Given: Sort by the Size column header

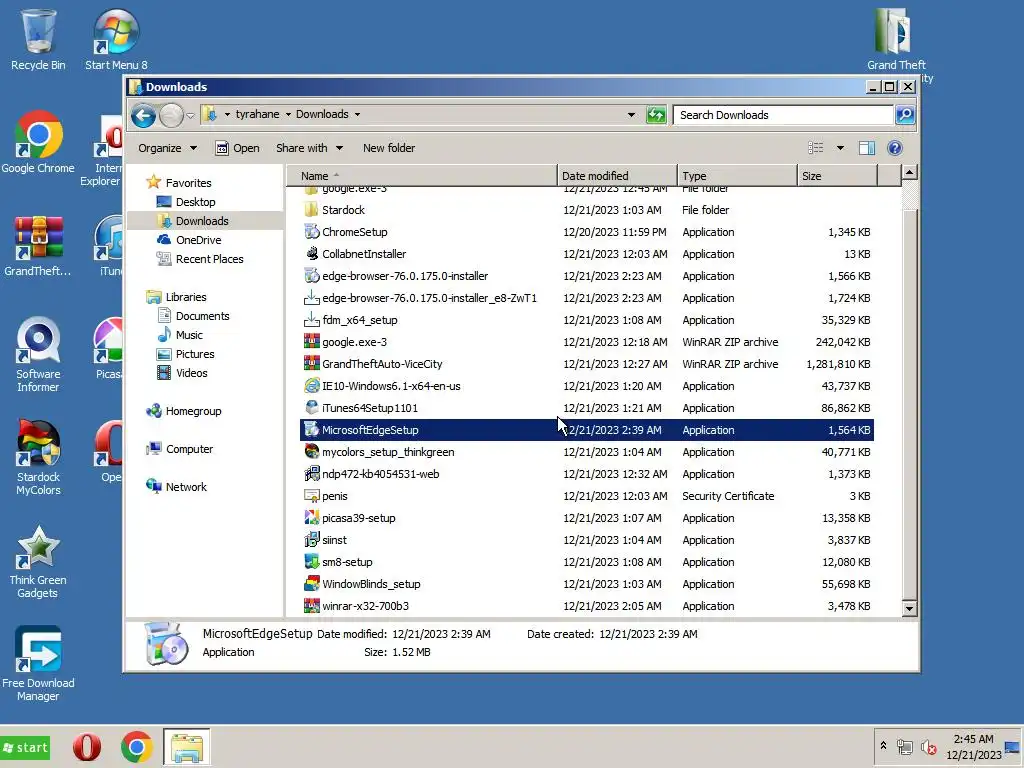Looking at the screenshot, I should [837, 176].
